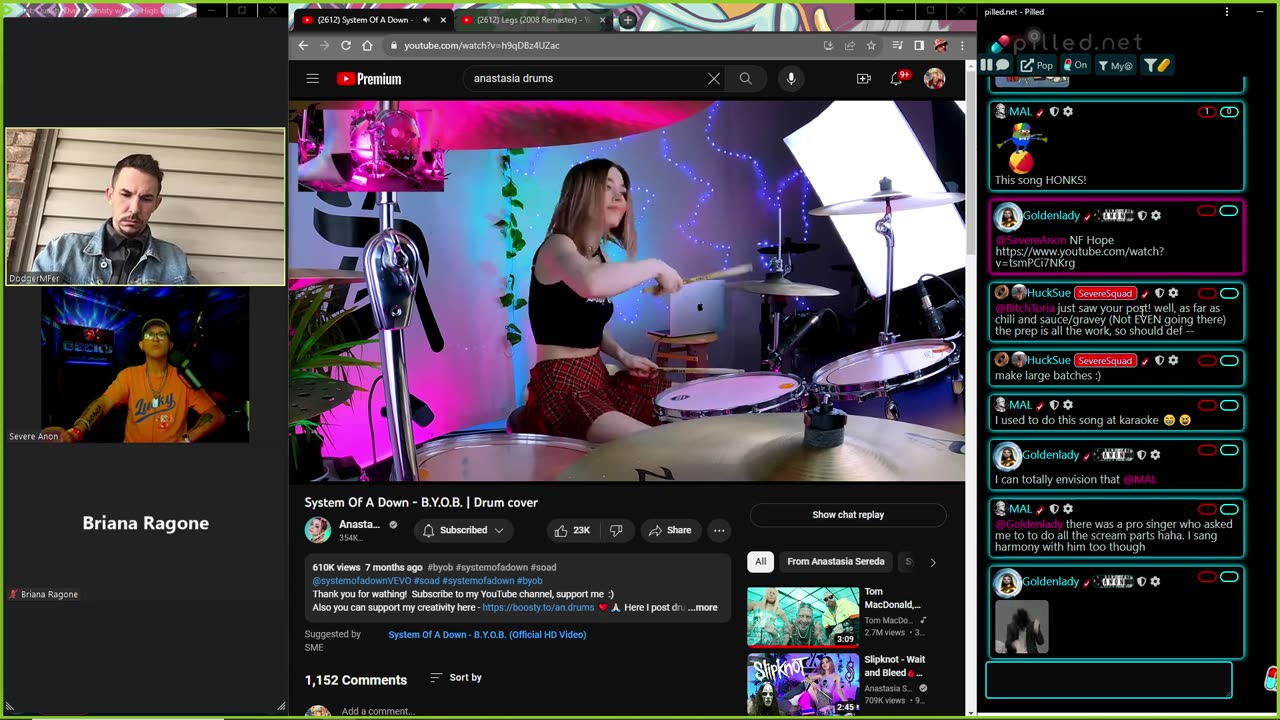This screenshot has width=1280, height=720.
Task: Open the Pilled window three-dot menu
Action: point(1227,12)
